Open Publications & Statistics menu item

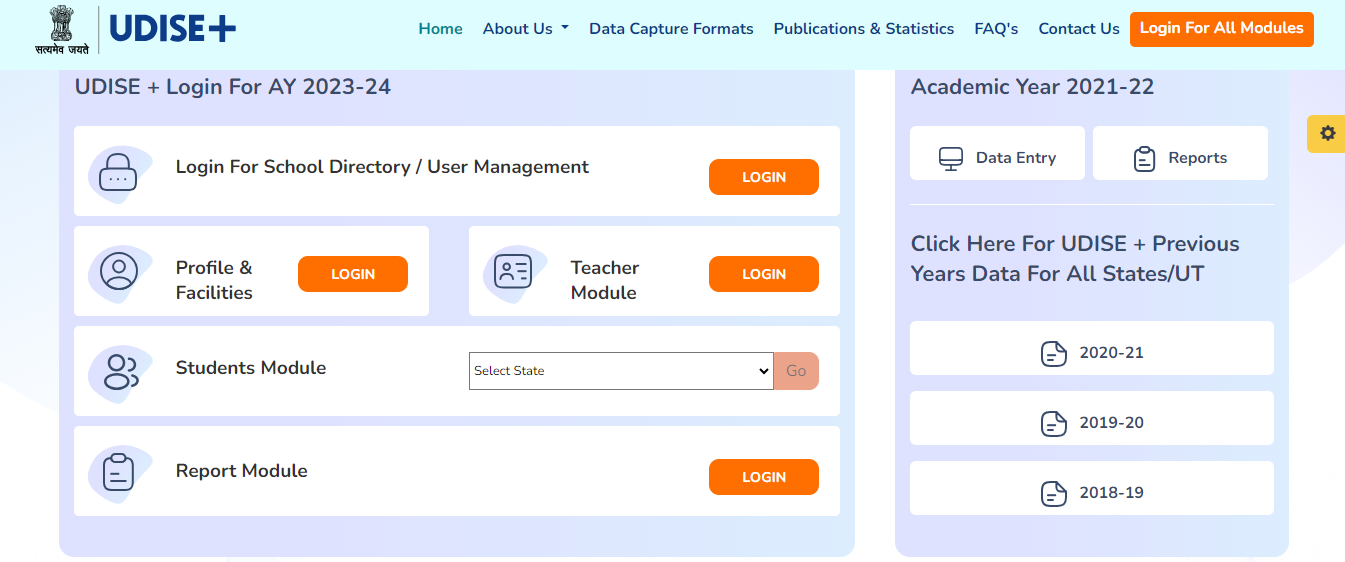pyautogui.click(x=864, y=29)
